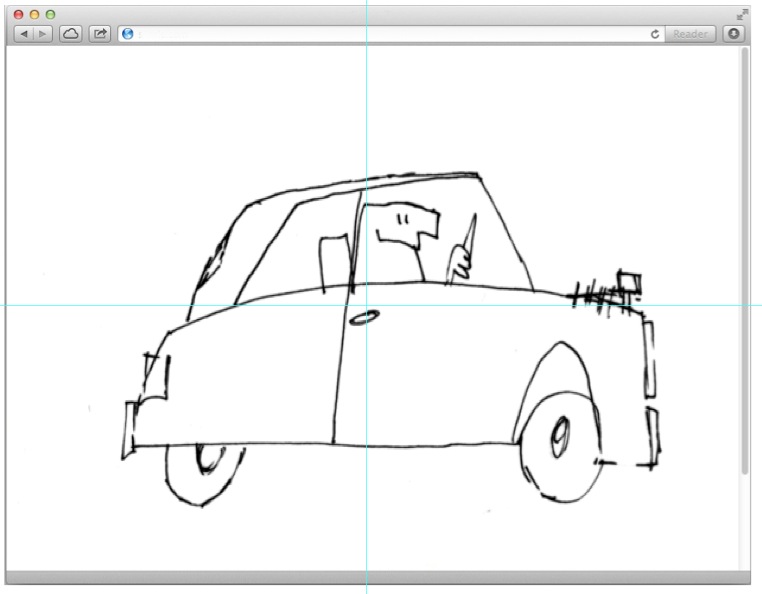
Task: Click the globe site icon in address bar
Action: tap(128, 34)
